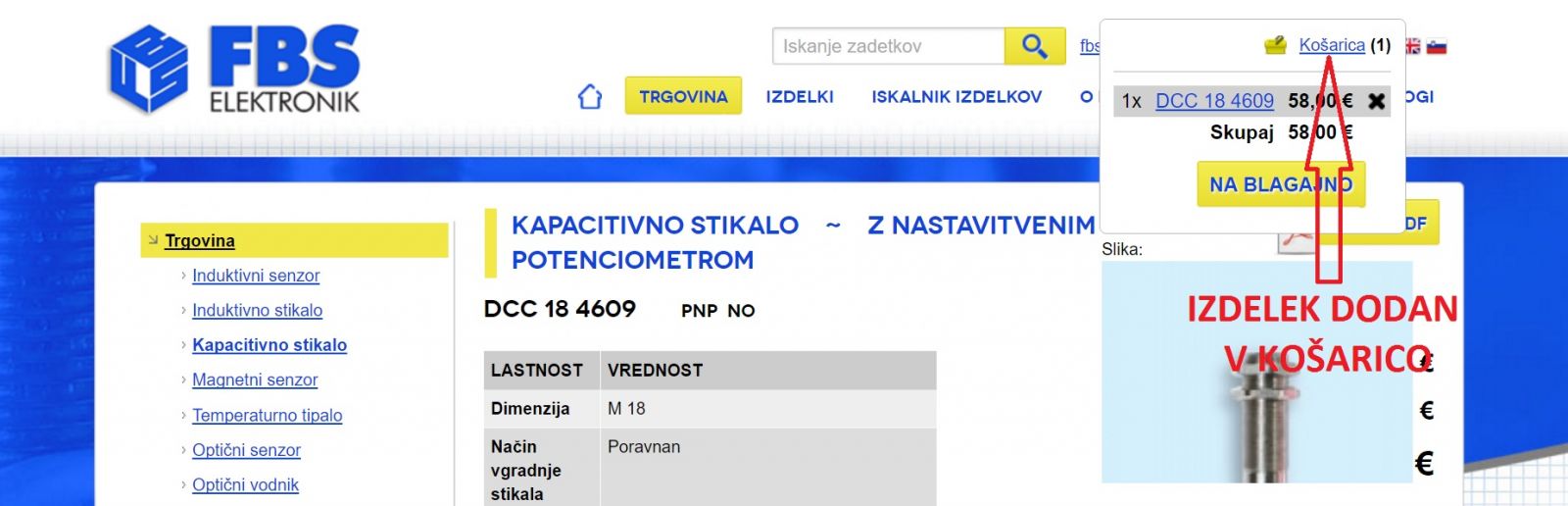Image resolution: width=1568 pixels, height=506 pixels.
Task: Click the home house icon
Action: pyautogui.click(x=590, y=96)
